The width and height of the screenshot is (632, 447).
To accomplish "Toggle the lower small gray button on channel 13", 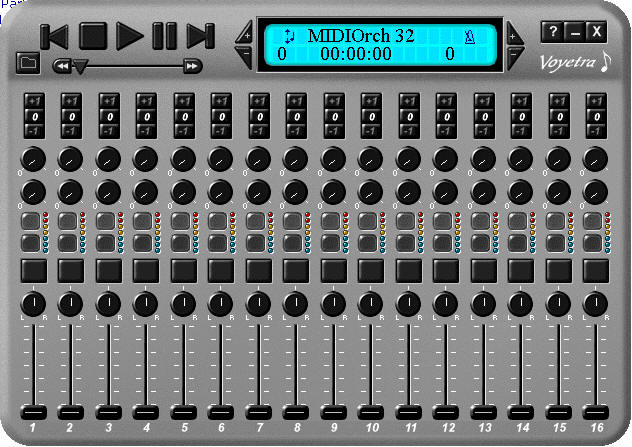I will [480, 243].
